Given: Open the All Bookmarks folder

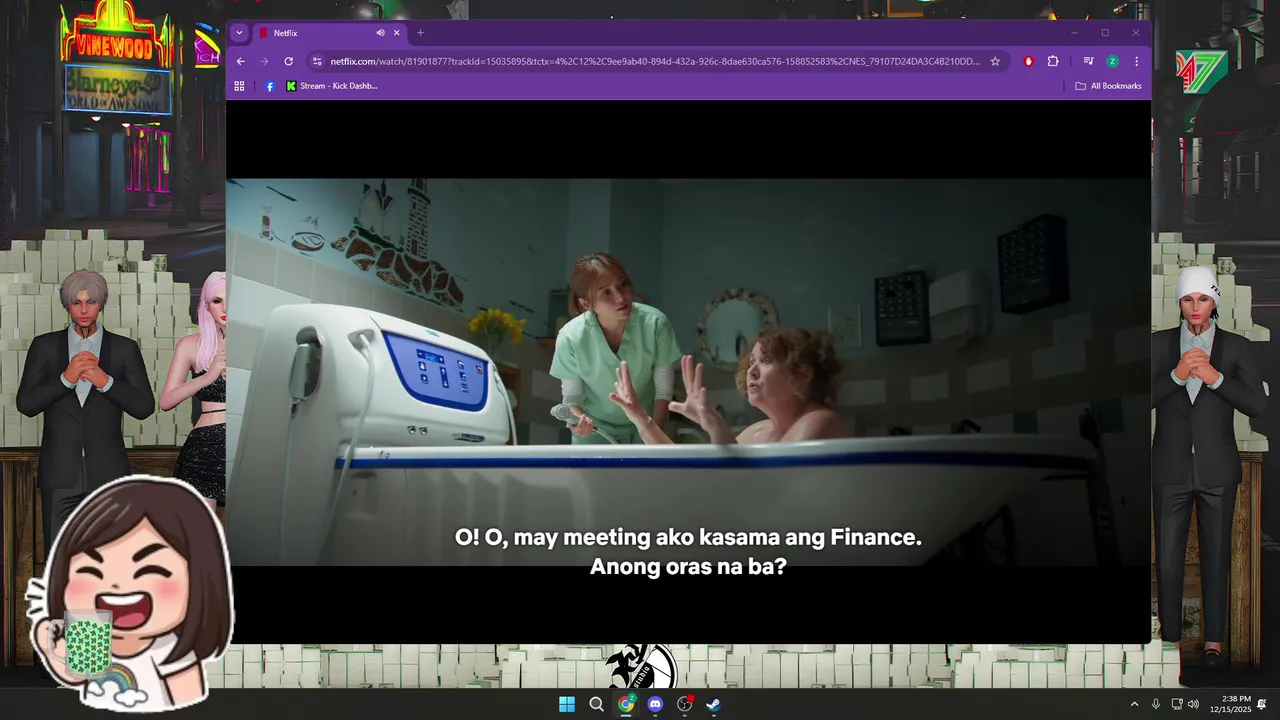Looking at the screenshot, I should [1108, 86].
